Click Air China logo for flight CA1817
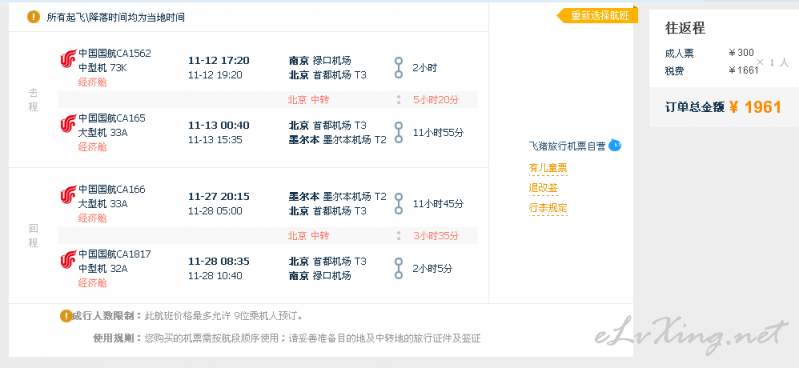Viewport: 799px width, 368px height. click(x=68, y=260)
